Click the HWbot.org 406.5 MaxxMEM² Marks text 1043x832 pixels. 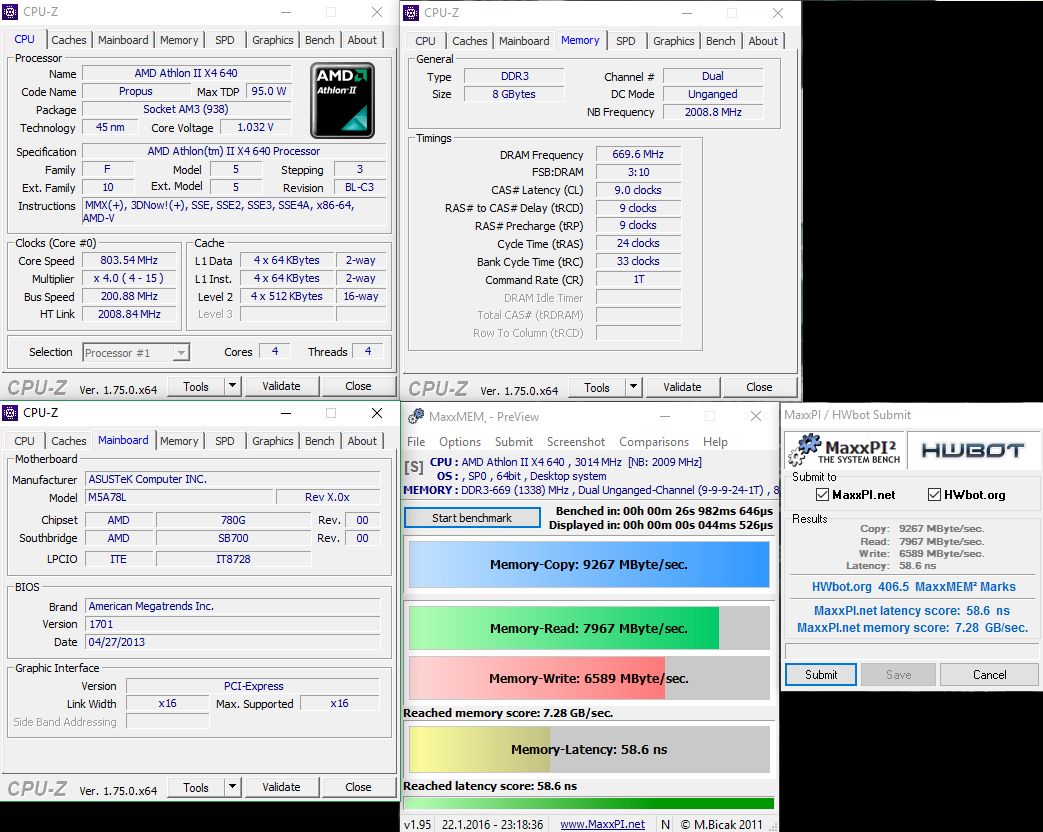(913, 587)
